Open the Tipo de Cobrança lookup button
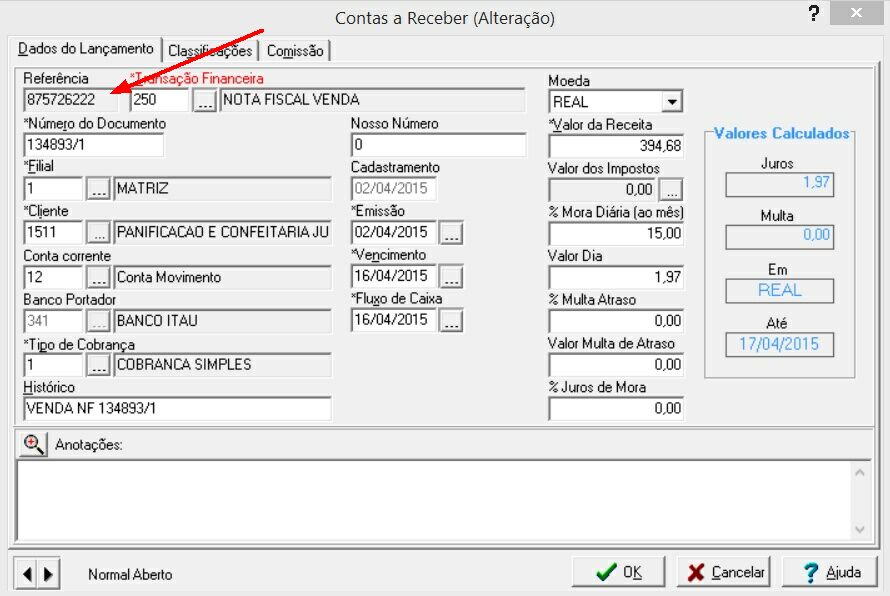 98,365
